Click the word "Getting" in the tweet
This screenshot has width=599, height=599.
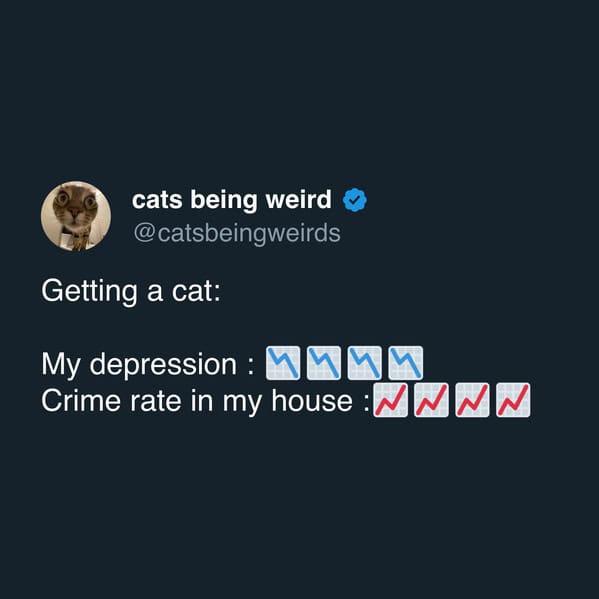point(89,292)
